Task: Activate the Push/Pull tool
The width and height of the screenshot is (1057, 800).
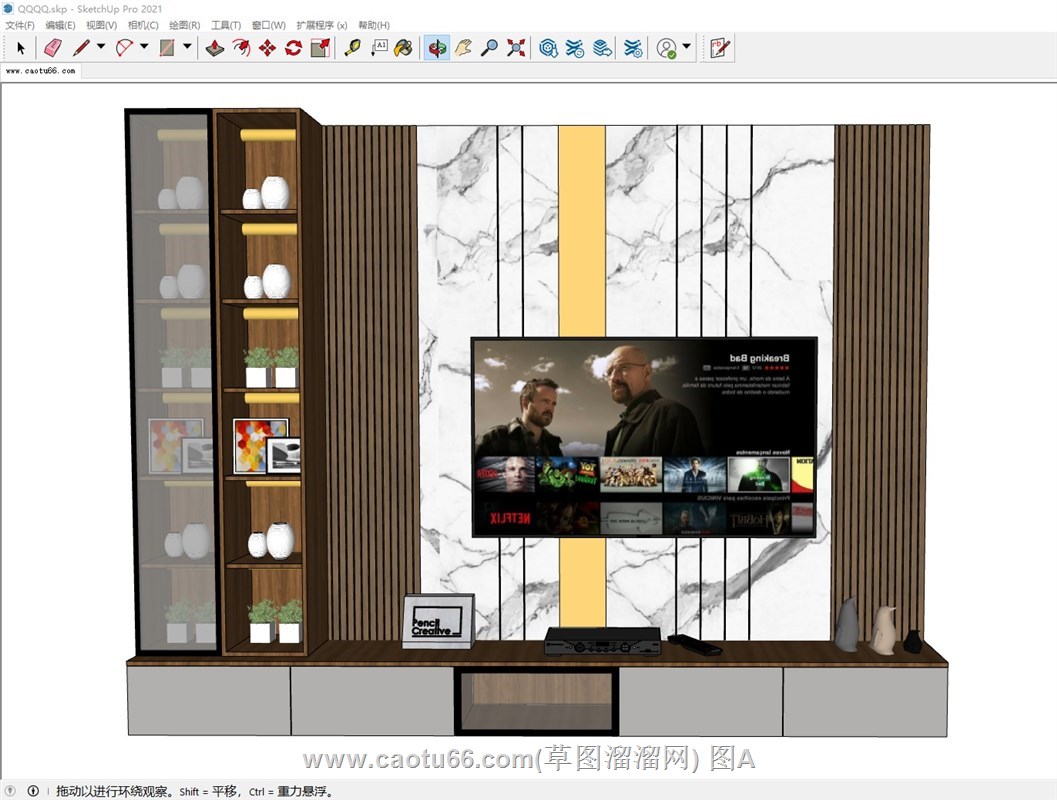Action: click(x=215, y=47)
